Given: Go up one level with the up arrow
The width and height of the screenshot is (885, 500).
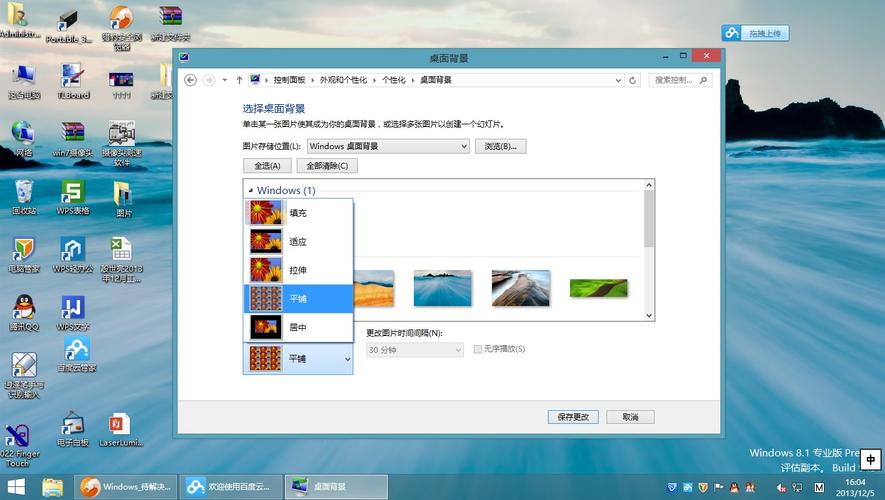Looking at the screenshot, I should [x=239, y=80].
